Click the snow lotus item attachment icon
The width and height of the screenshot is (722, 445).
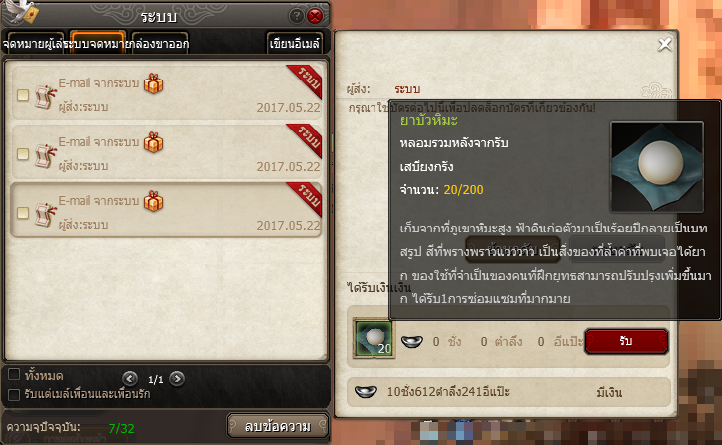coord(373,339)
